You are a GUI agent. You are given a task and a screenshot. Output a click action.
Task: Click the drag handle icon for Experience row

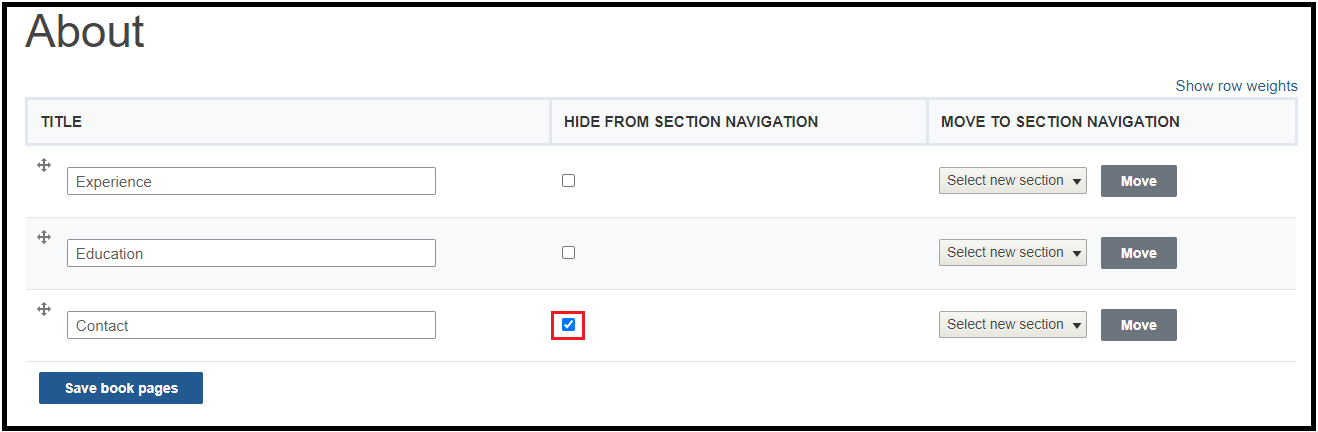[x=44, y=165]
